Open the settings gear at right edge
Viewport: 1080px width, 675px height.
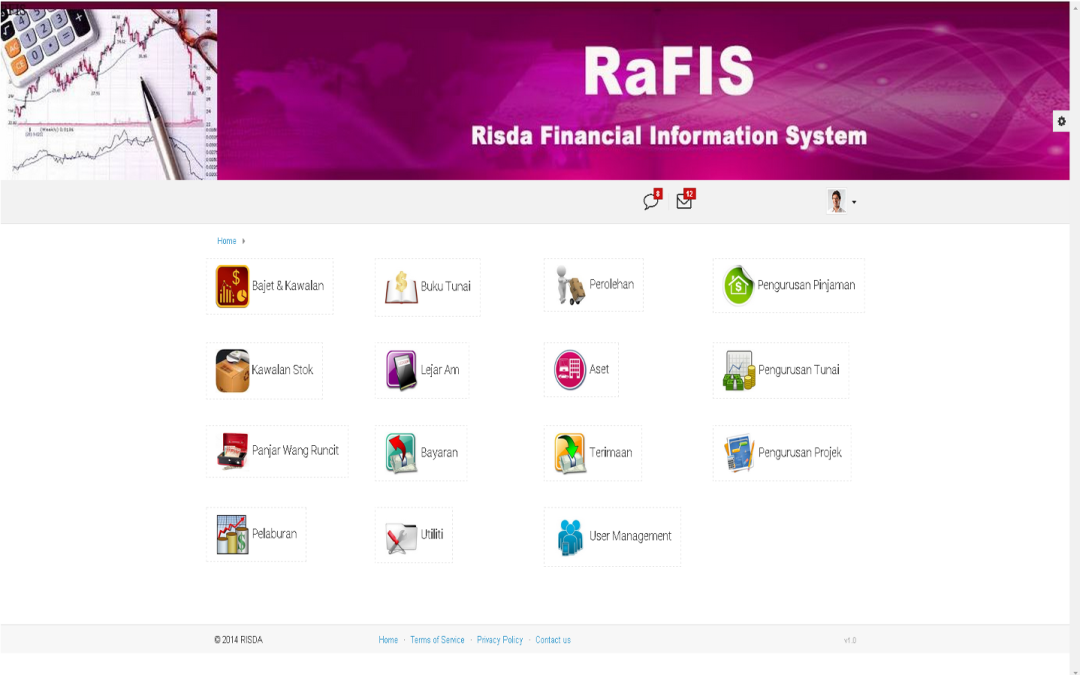[x=1061, y=121]
